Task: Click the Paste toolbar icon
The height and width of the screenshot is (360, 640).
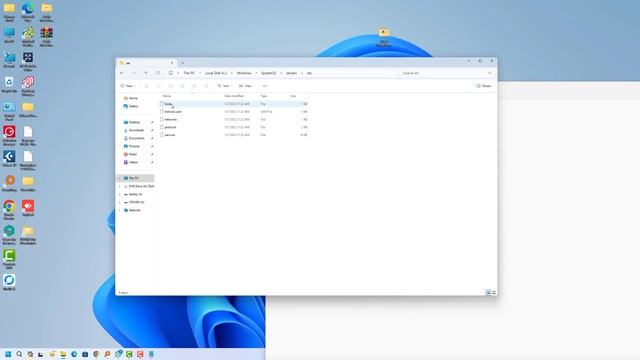Action: point(170,86)
